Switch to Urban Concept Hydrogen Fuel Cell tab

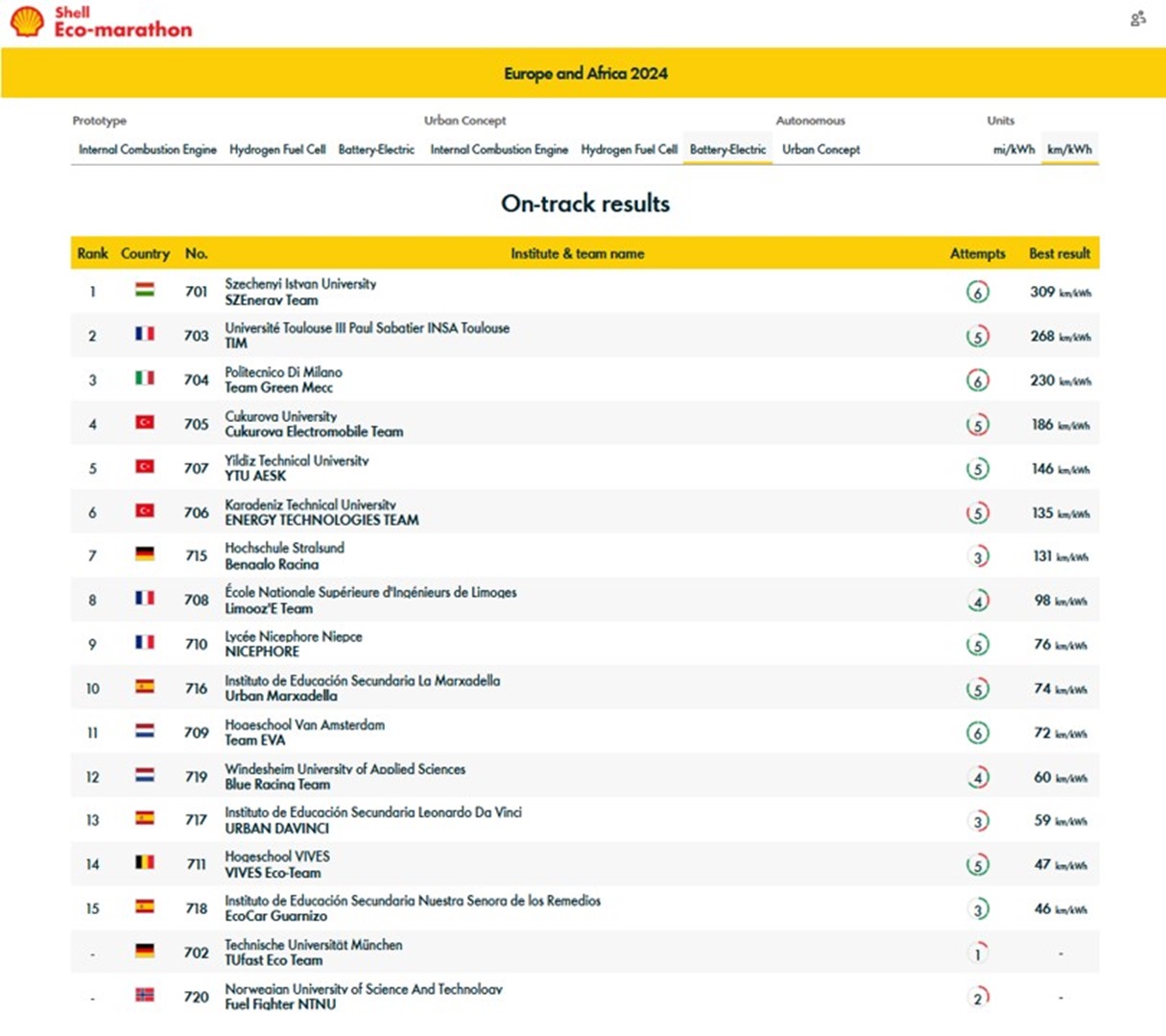[x=629, y=150]
